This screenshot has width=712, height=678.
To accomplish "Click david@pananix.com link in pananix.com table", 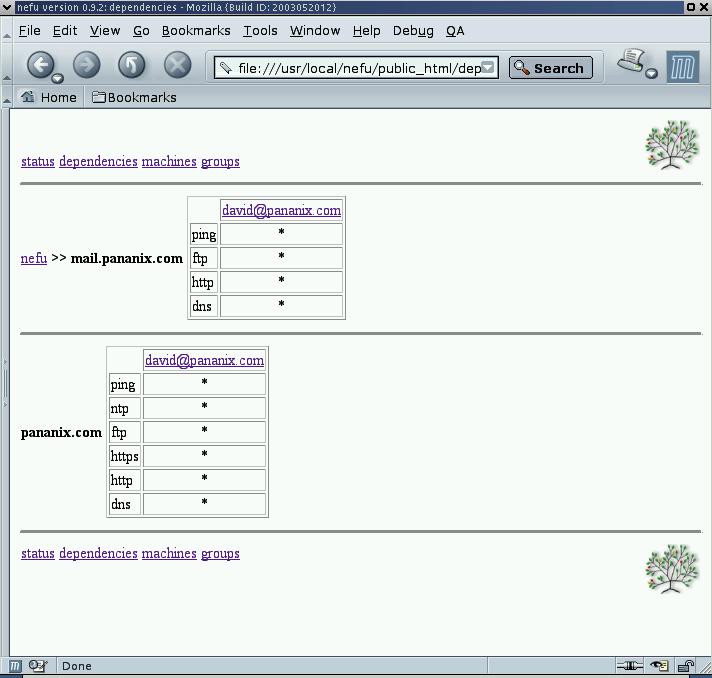I will pos(204,360).
